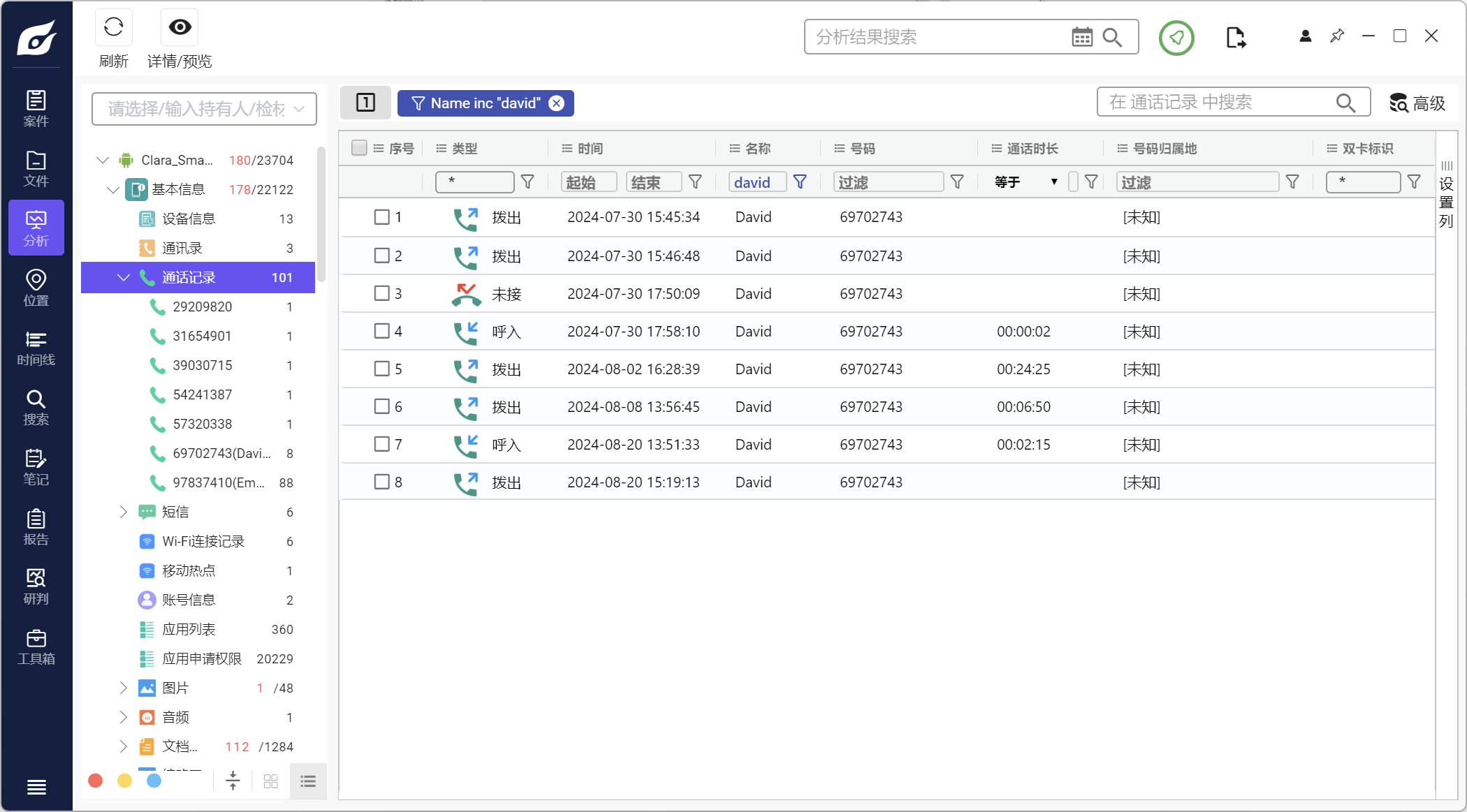Click the export file icon
The width and height of the screenshot is (1467, 812).
(1236, 38)
